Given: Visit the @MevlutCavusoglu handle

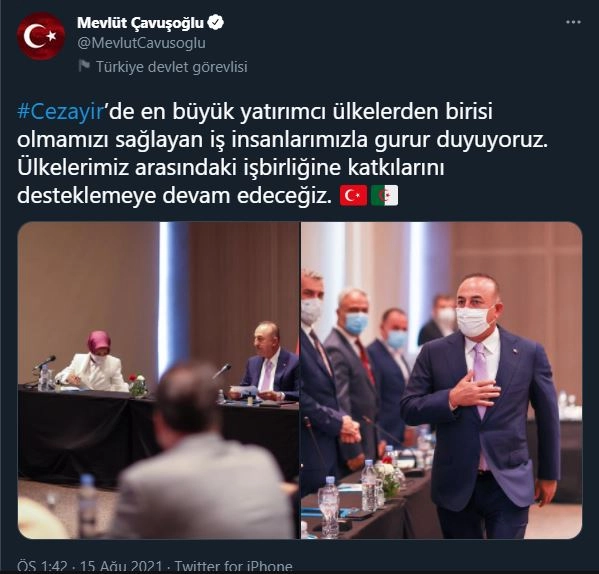Looking at the screenshot, I should pos(141,43).
